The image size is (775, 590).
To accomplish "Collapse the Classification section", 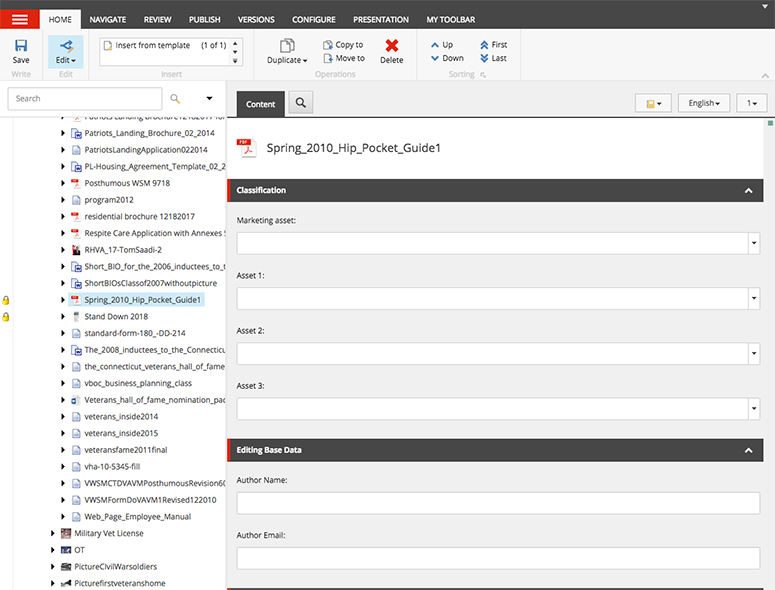I will pyautogui.click(x=747, y=190).
